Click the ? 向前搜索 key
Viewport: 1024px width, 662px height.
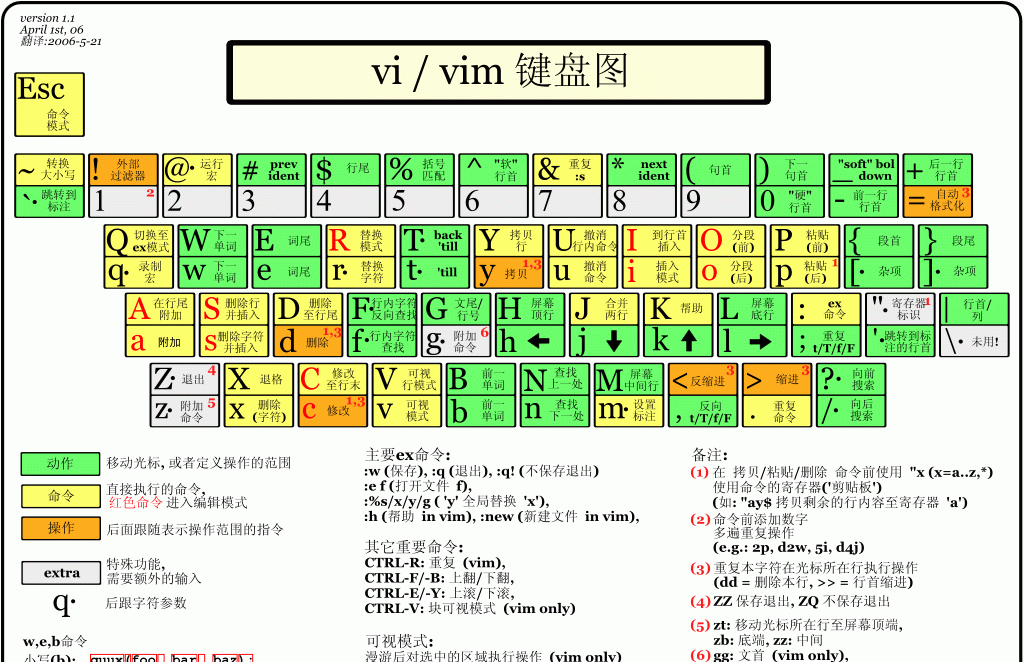pos(851,379)
